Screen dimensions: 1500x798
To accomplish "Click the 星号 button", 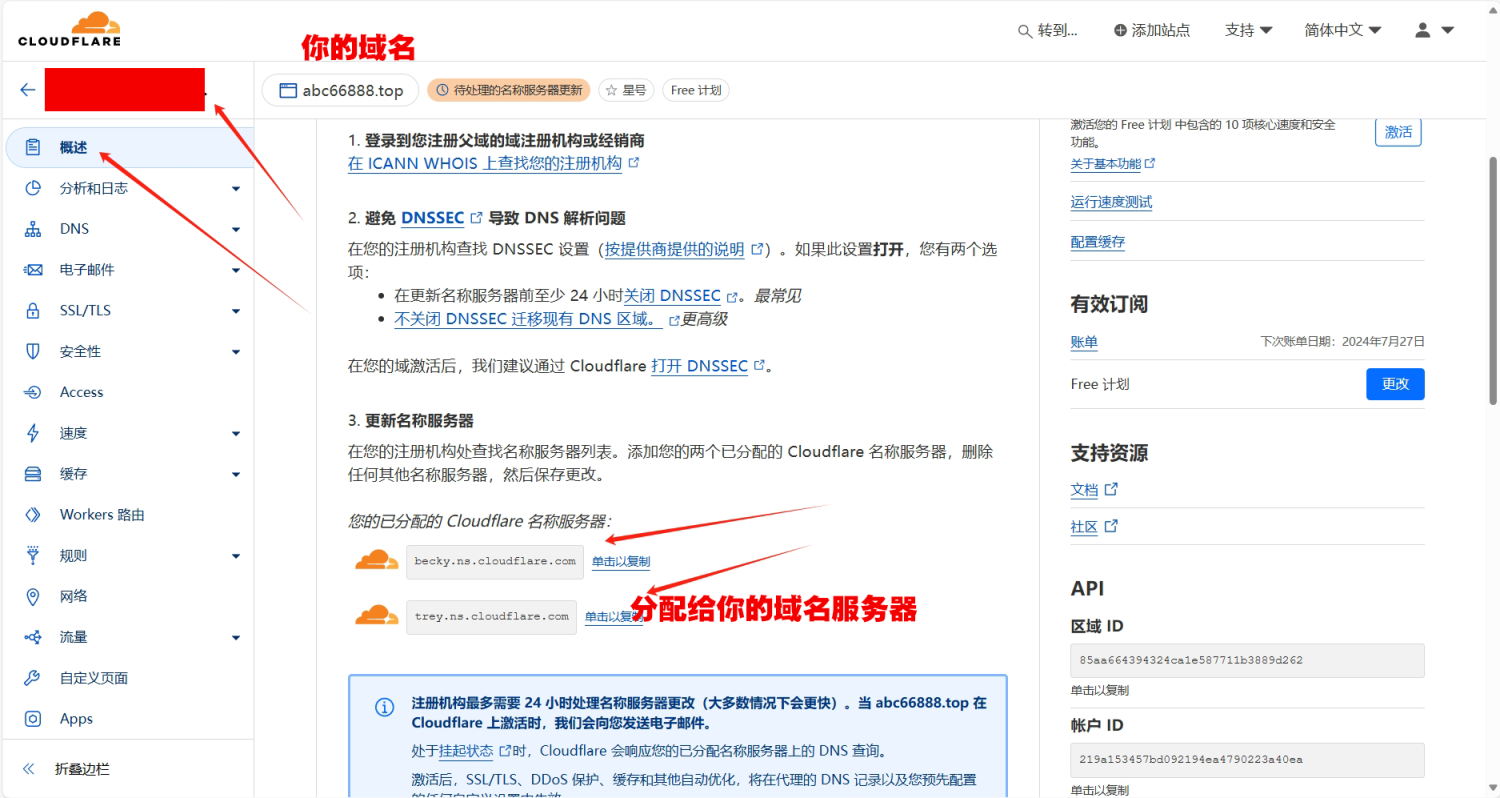I will (627, 90).
